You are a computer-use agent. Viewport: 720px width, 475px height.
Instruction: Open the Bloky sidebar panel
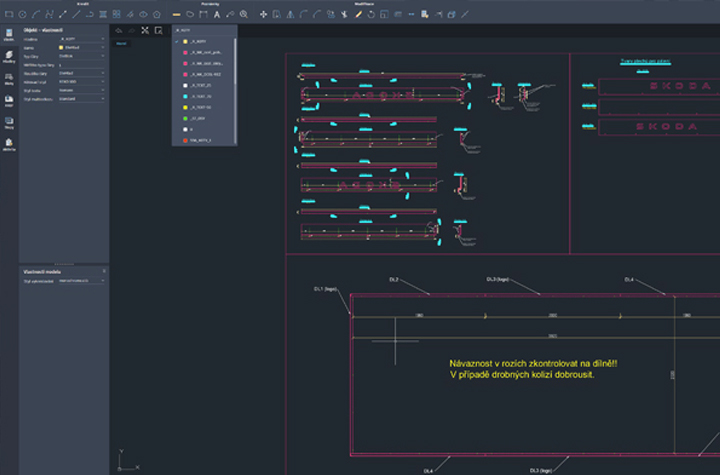pyautogui.click(x=9, y=81)
